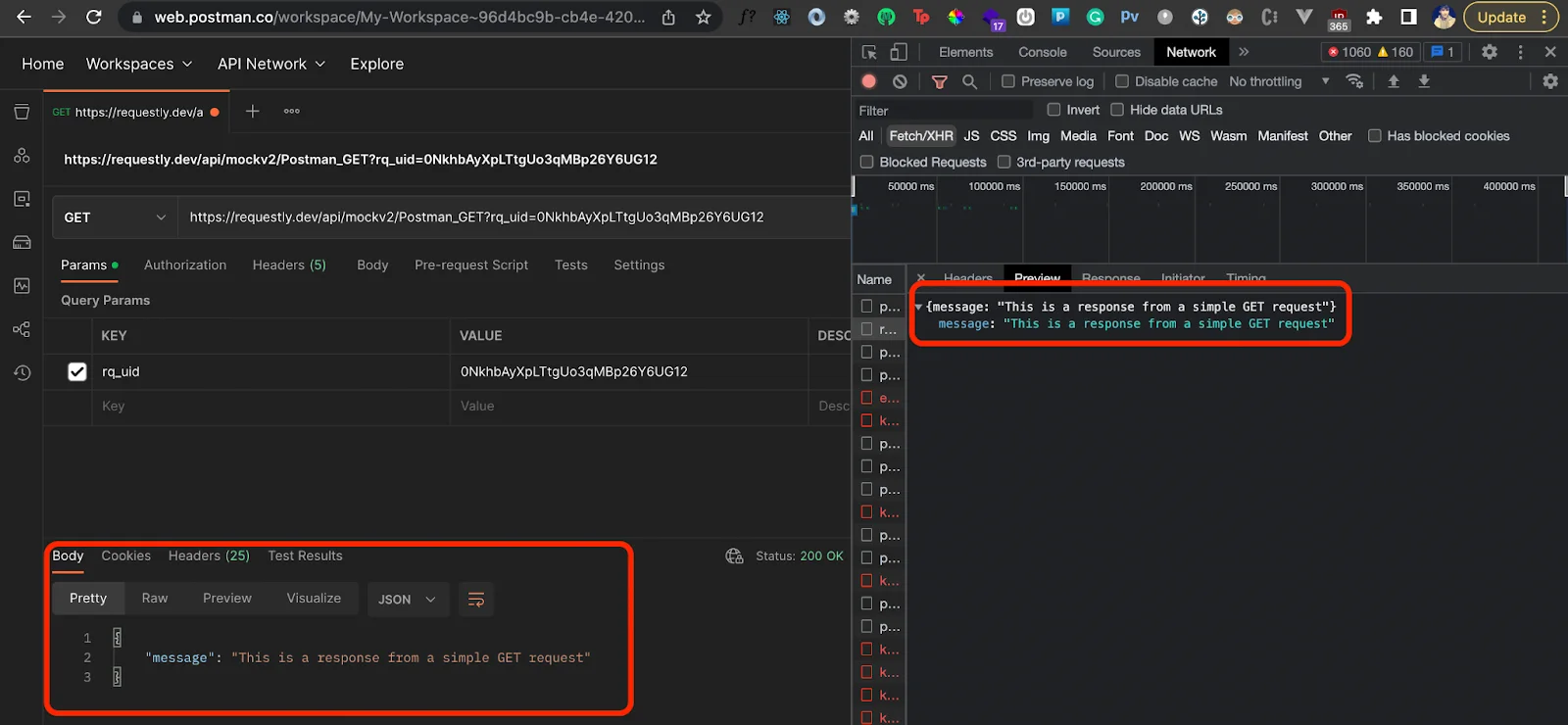
Task: Open Flows icon in Postman sidebar
Action: click(22, 329)
